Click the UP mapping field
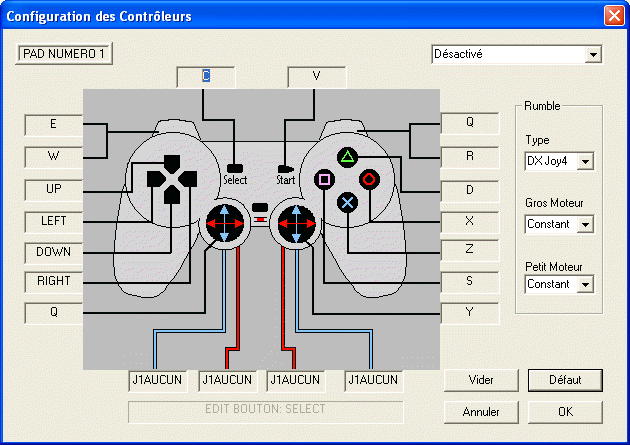Image resolution: width=630 pixels, height=445 pixels. coord(53,189)
